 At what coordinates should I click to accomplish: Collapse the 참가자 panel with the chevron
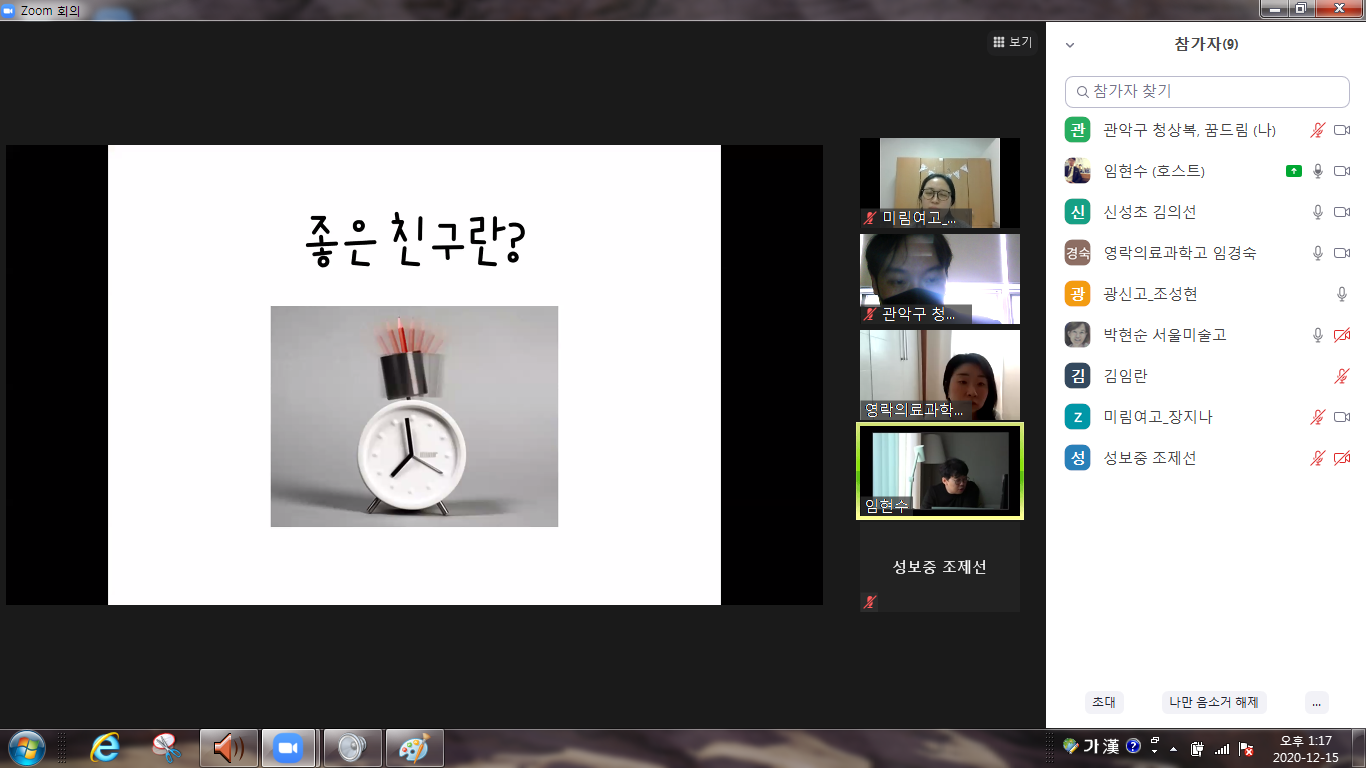(x=1070, y=45)
